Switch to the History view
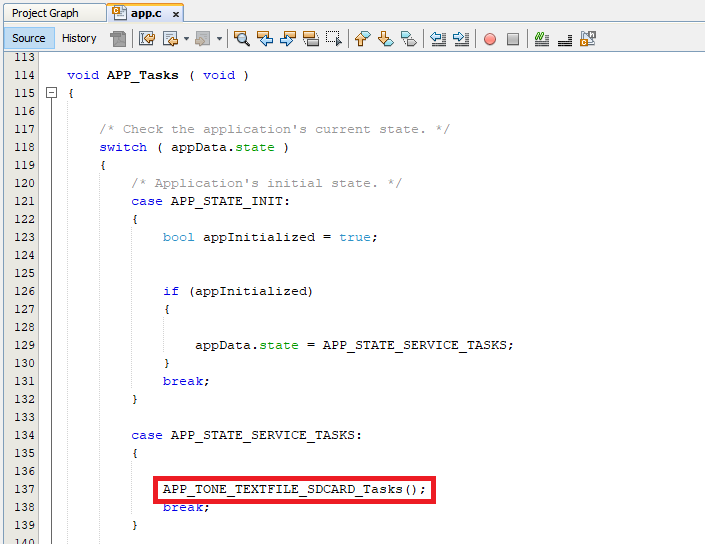Viewport: 705px width, 544px height. coord(79,38)
